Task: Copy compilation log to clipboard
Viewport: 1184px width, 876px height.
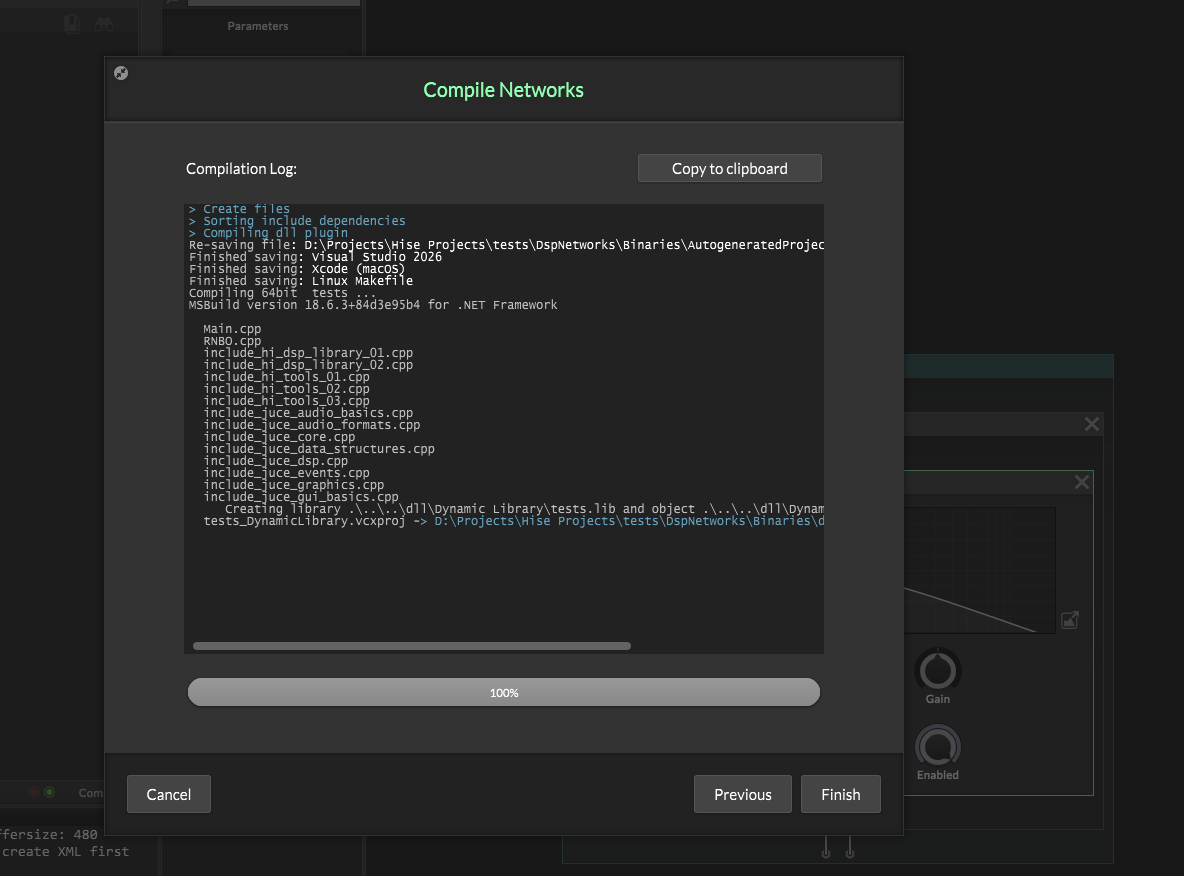Action: [729, 168]
